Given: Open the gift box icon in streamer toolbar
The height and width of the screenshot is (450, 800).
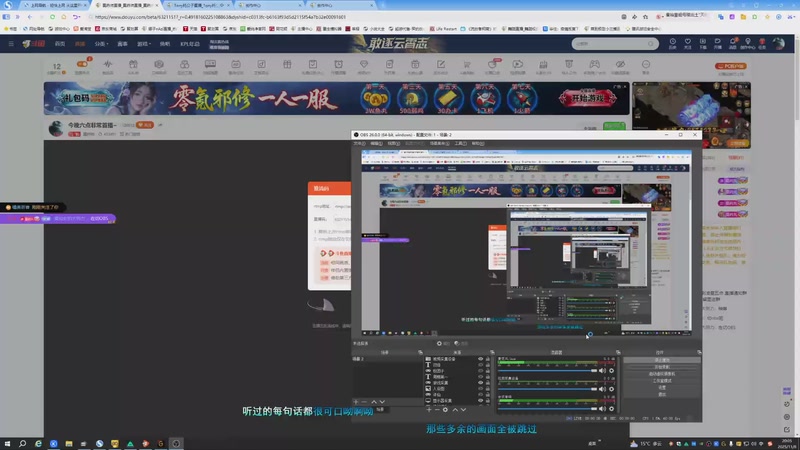Looking at the screenshot, I should [x=287, y=65].
